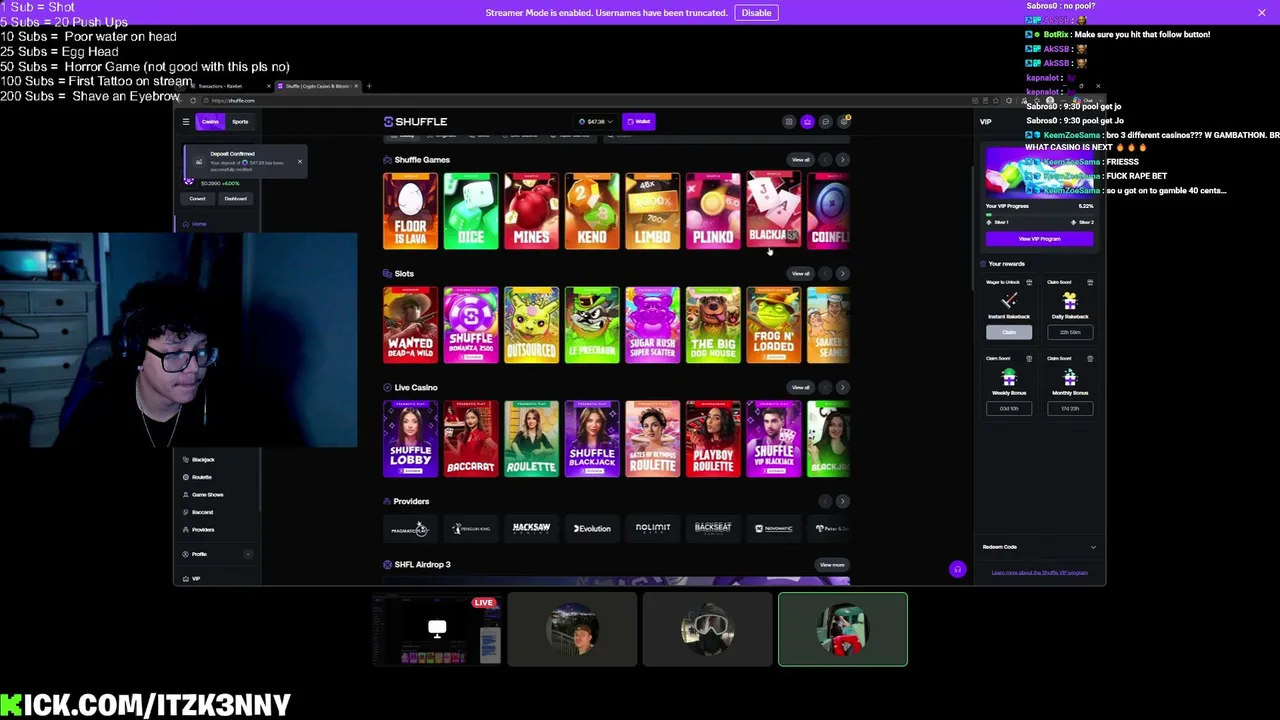The height and width of the screenshot is (720, 1280).
Task: Dismiss the Deposit Confirmed notification
Action: coord(299,162)
